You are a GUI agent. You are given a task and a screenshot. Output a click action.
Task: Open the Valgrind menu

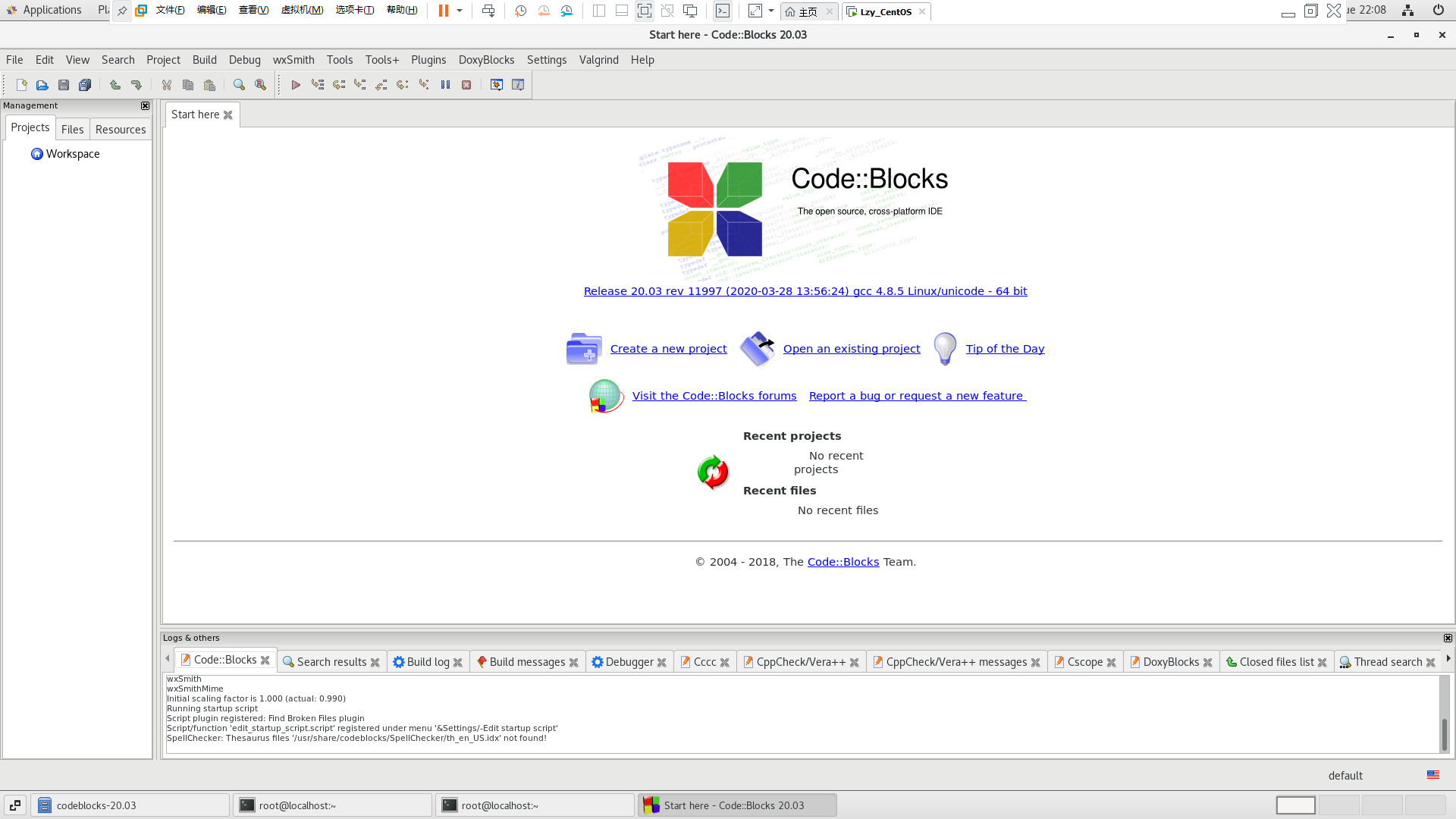(x=598, y=60)
